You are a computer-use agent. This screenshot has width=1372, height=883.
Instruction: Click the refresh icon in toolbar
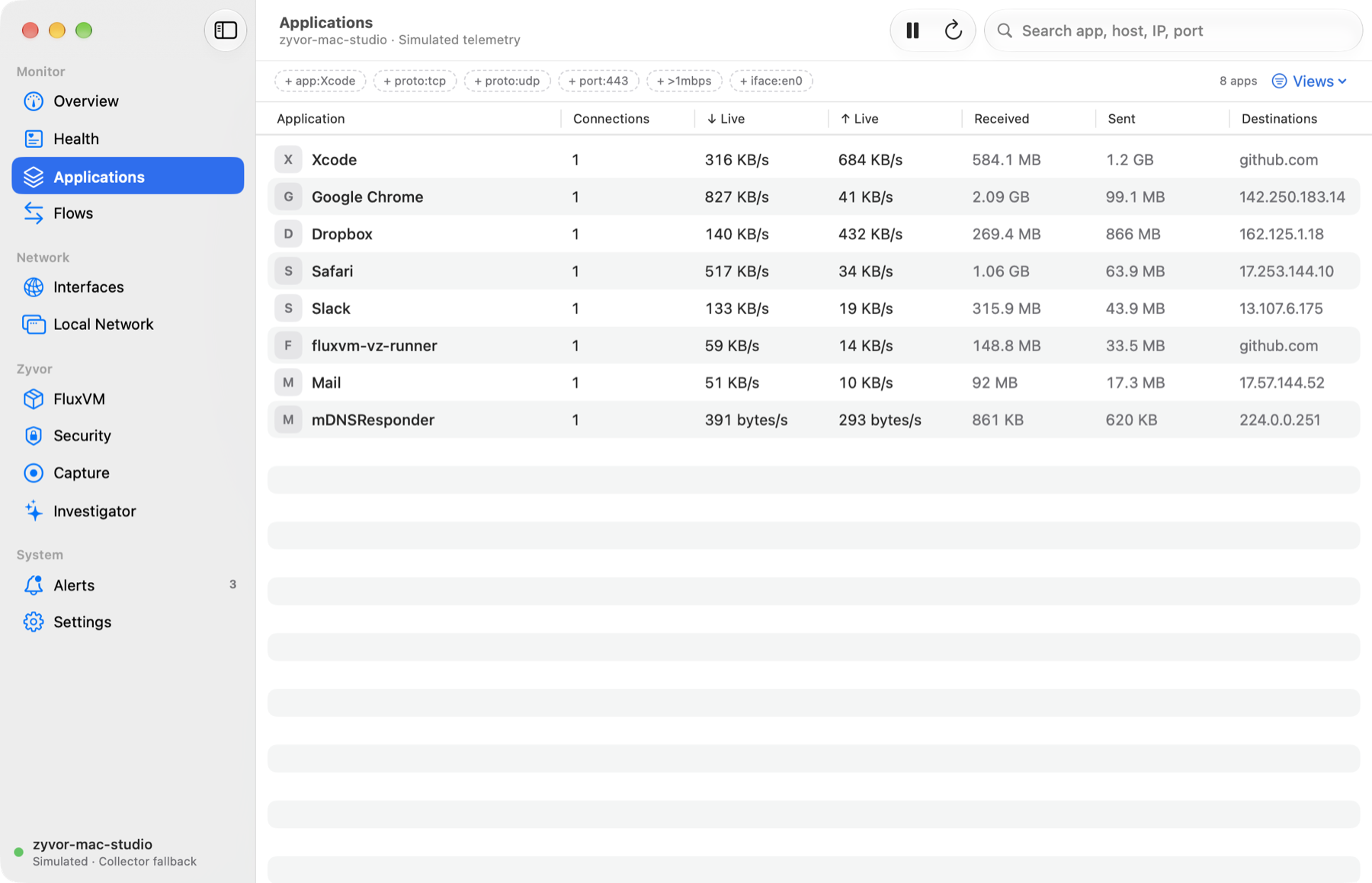tap(953, 30)
